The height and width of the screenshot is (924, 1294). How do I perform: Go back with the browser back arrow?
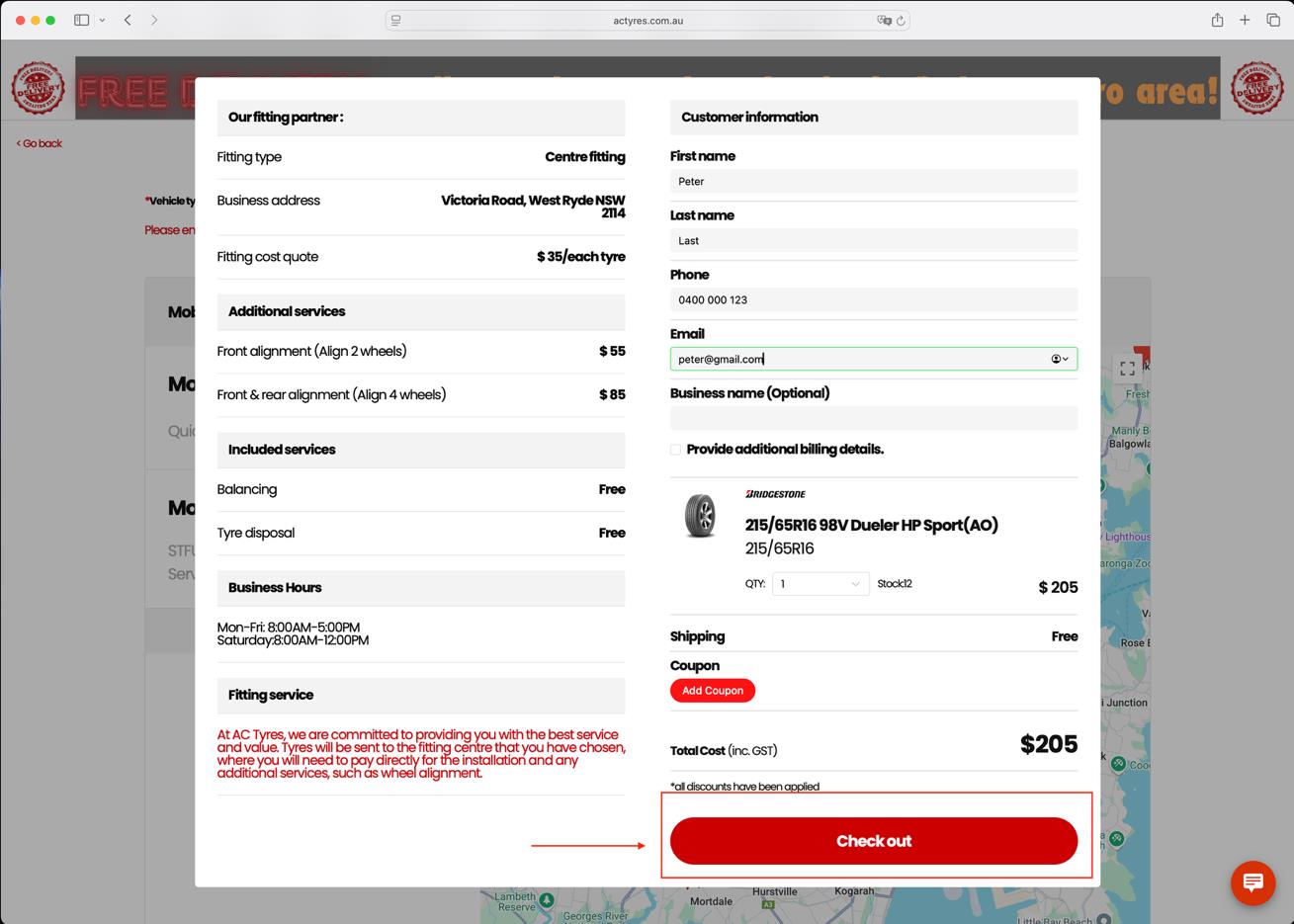tap(128, 20)
